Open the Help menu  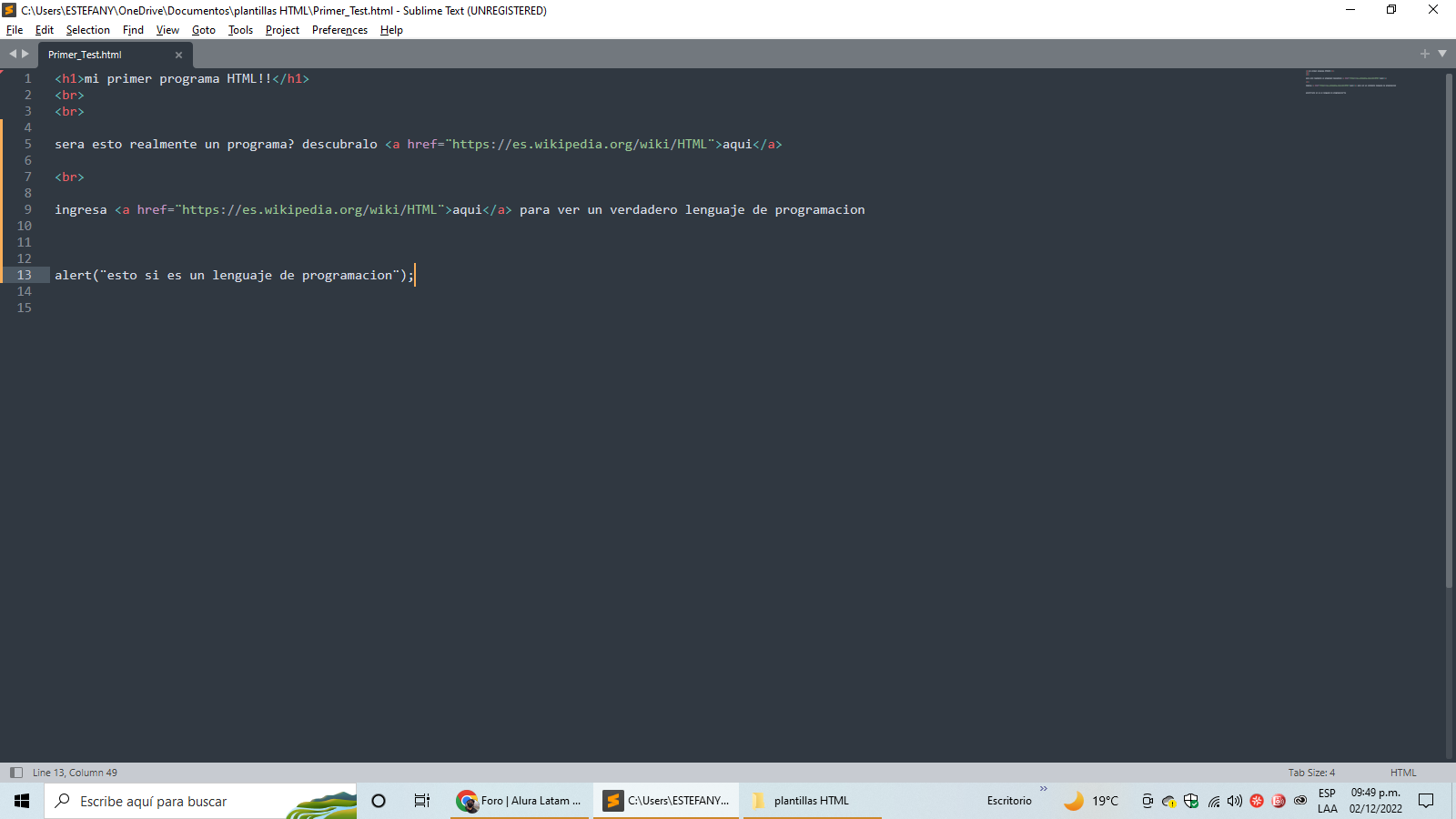(391, 30)
